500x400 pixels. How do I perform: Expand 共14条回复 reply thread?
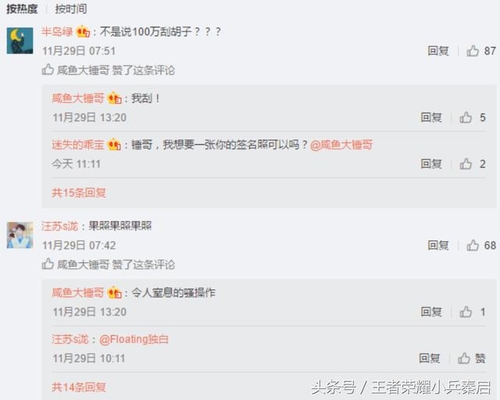coord(79,387)
